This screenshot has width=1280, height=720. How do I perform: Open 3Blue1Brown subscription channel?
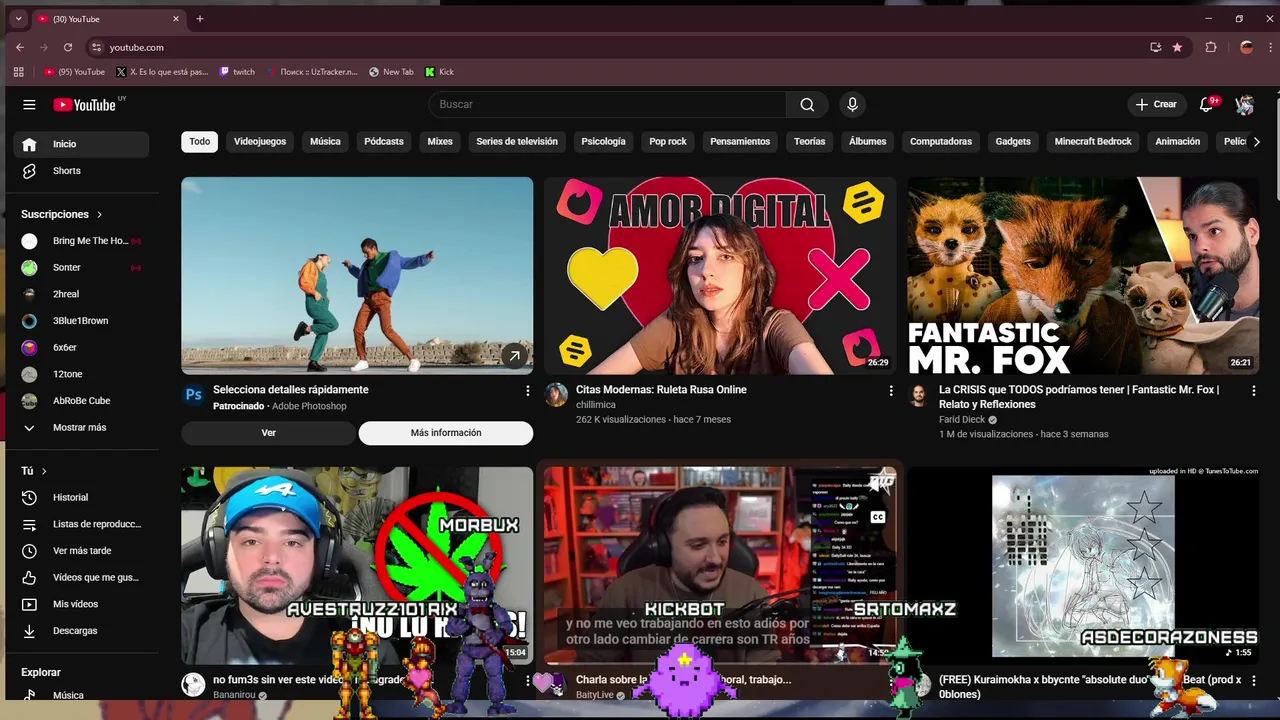coord(81,321)
